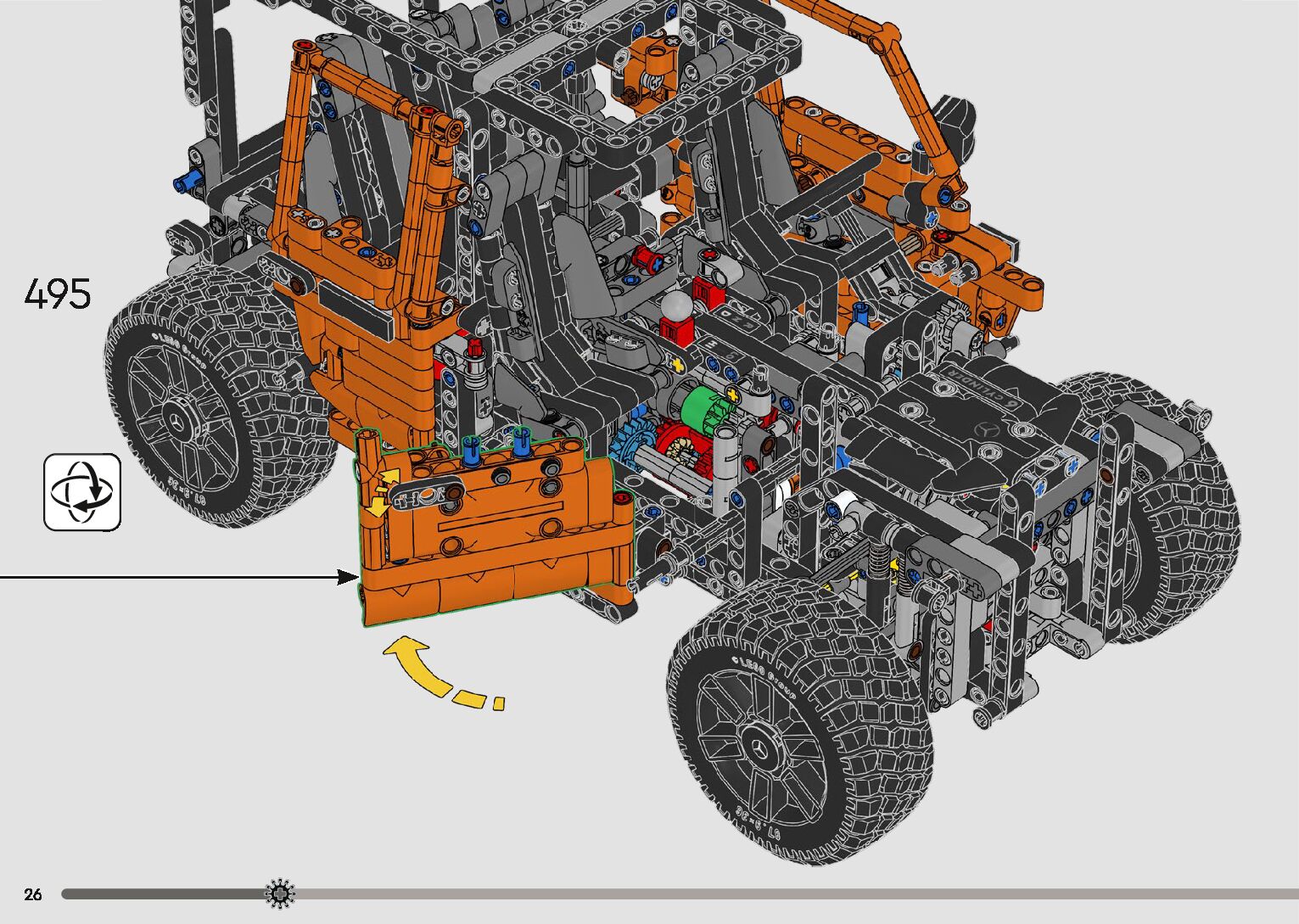Click the filled dark portion of the progress bar
This screenshot has width=1299, height=924.
coord(161,893)
